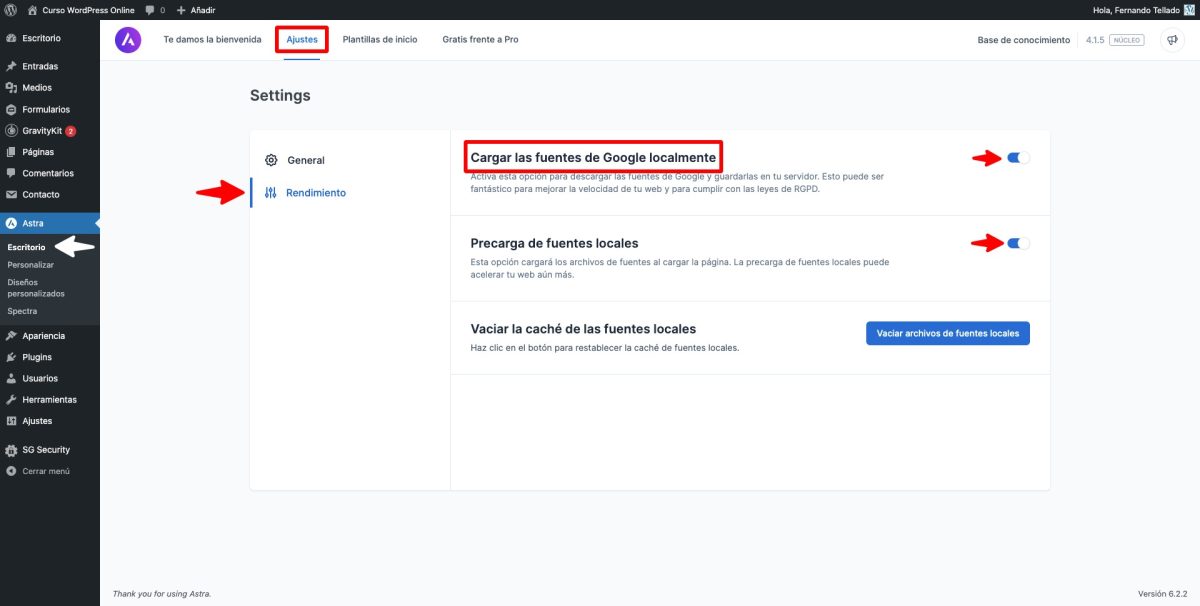The image size is (1200, 606).
Task: Expand the Apariencia sidebar menu
Action: (x=45, y=335)
